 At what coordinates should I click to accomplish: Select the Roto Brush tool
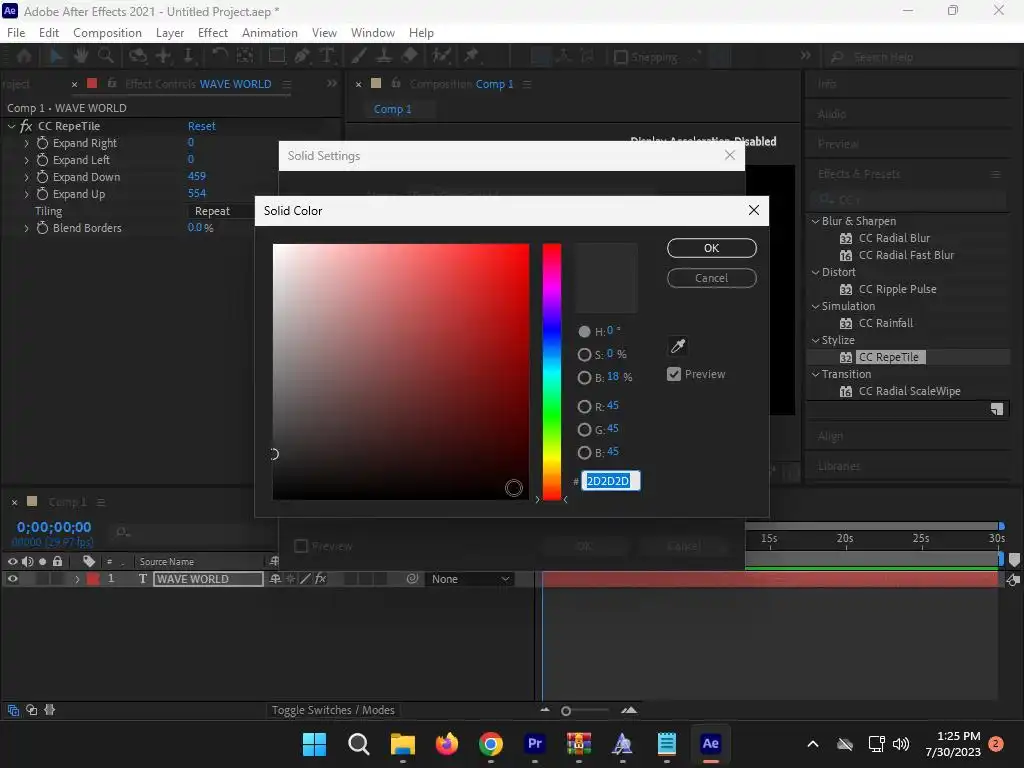(441, 56)
